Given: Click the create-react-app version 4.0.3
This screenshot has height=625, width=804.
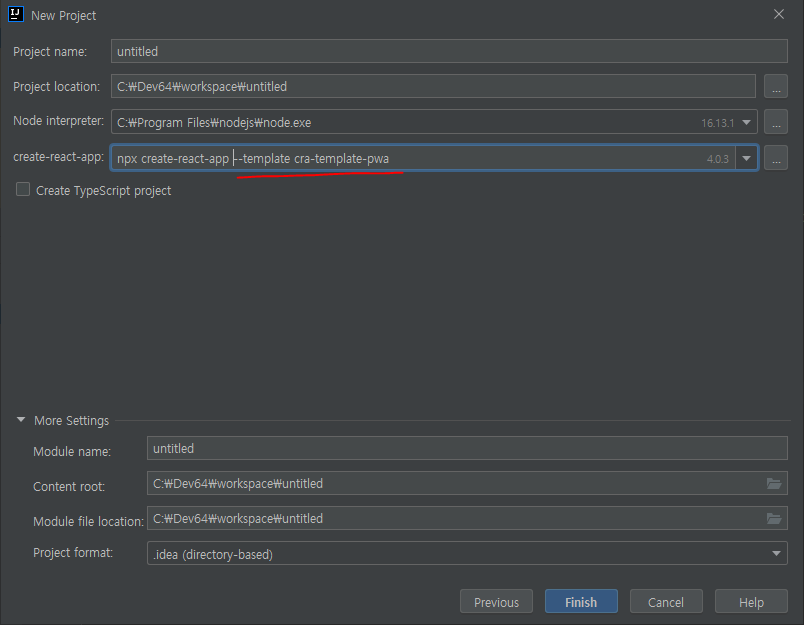Looking at the screenshot, I should point(717,159).
